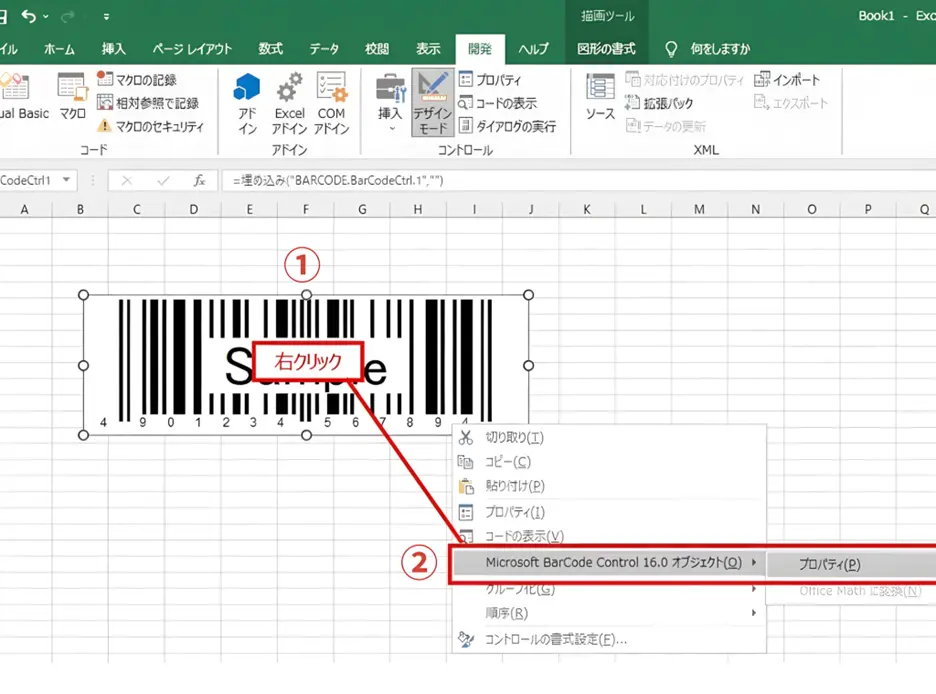Click the アドイン blue hexagon icon

point(247,87)
